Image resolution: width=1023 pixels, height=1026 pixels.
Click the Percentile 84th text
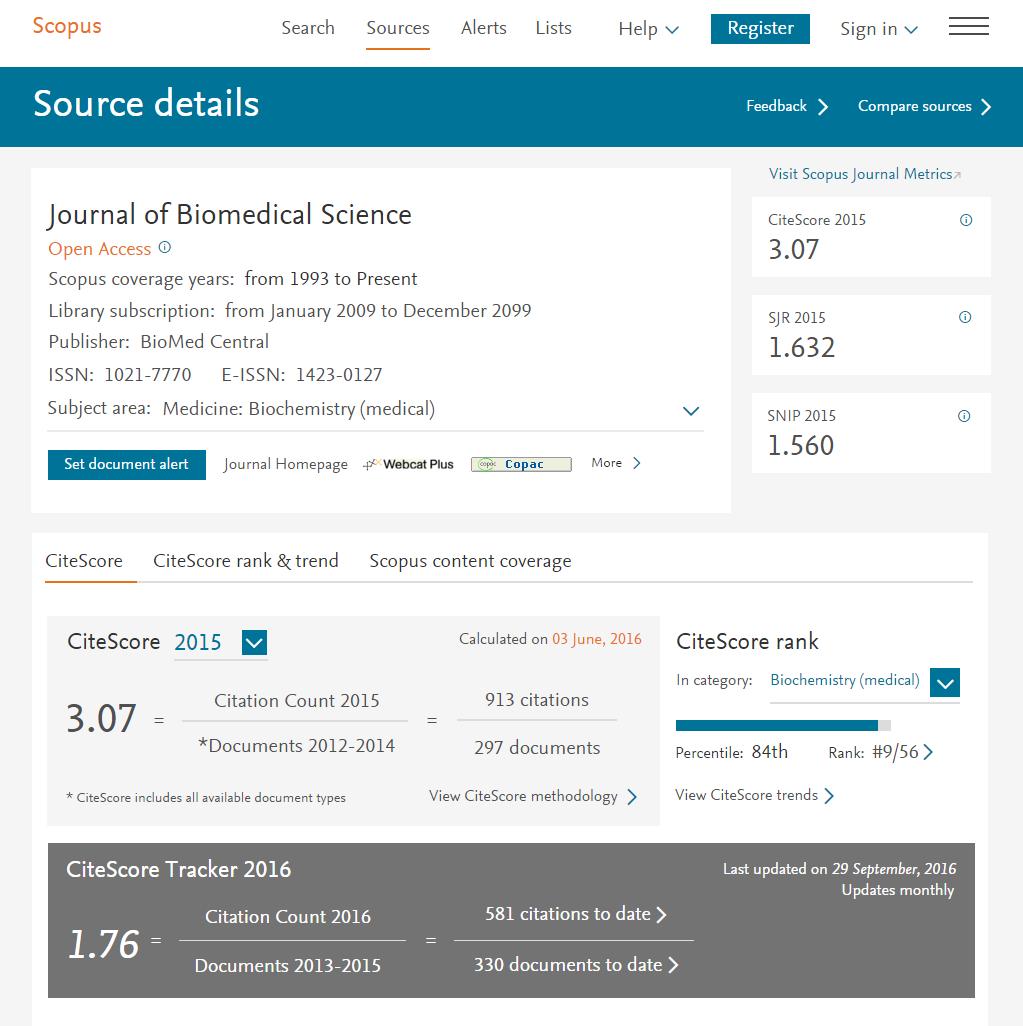731,752
